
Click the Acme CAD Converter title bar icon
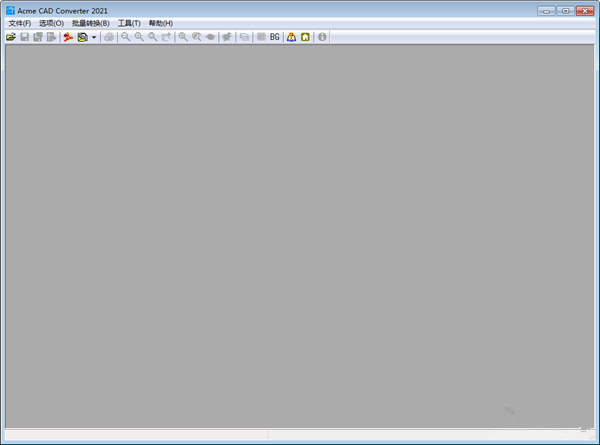point(10,9)
